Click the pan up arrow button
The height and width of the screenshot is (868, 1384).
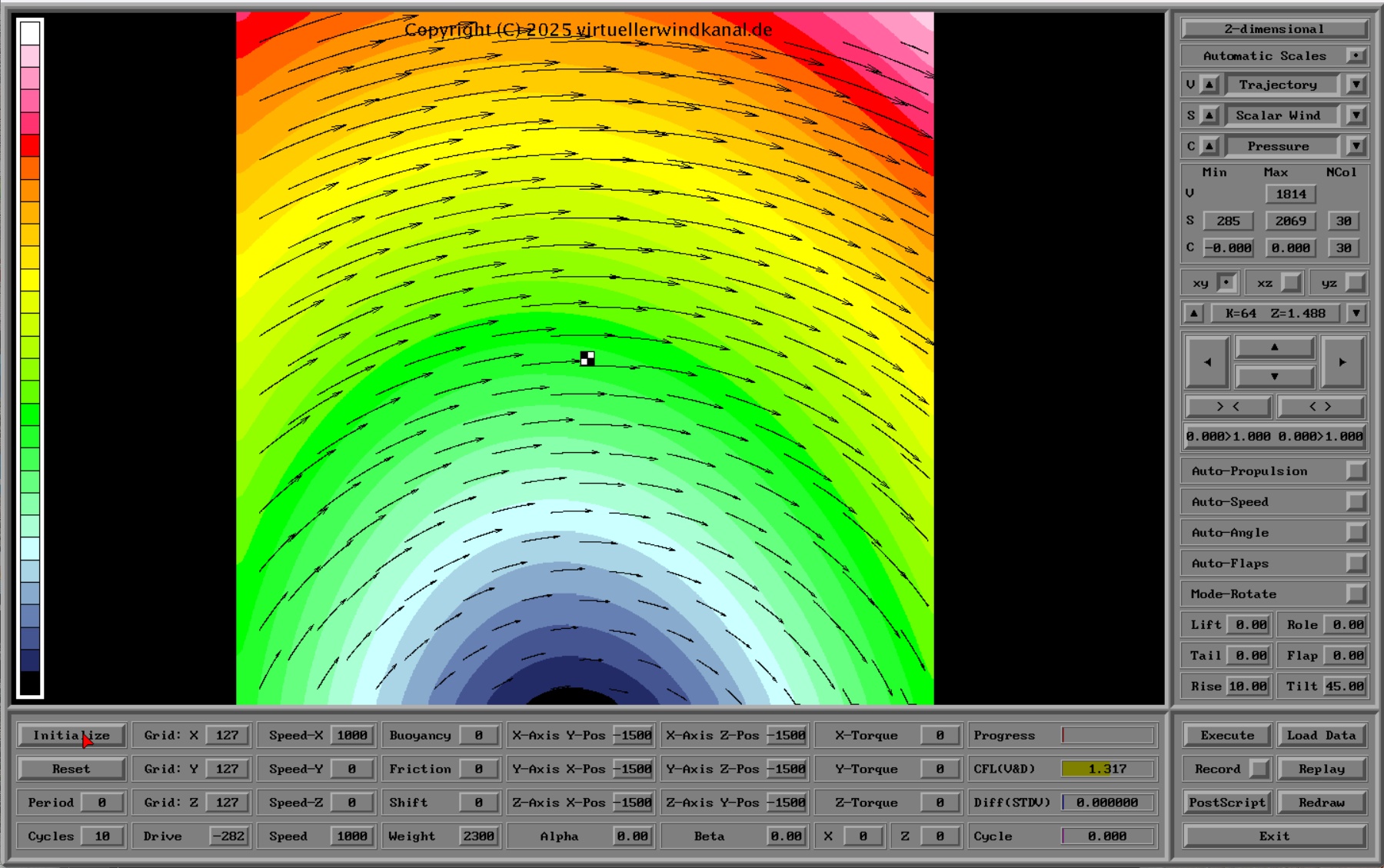click(1274, 348)
